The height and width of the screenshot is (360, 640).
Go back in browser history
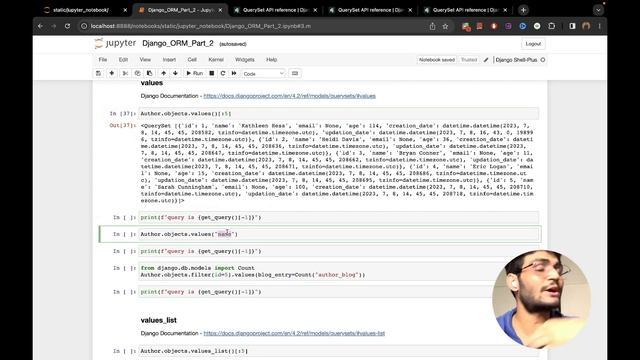(x=40, y=26)
